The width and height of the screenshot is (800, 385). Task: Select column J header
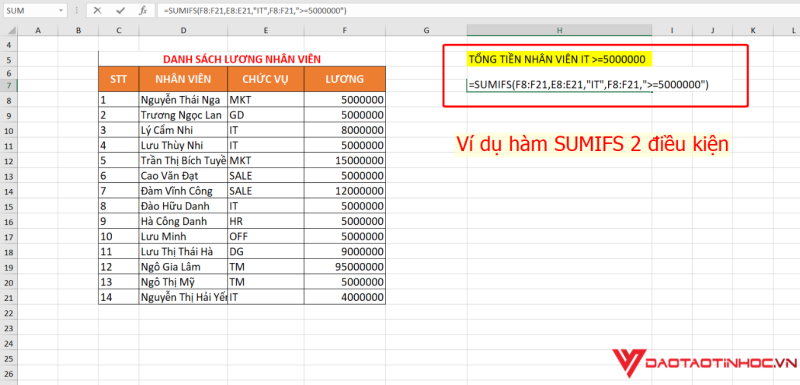[x=712, y=31]
